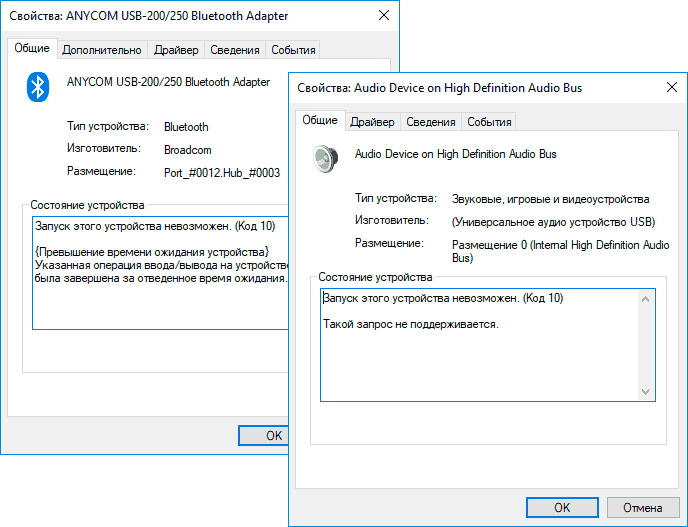Select the Общие tab in ANYCOM window
This screenshot has height=527, width=688.
click(32, 48)
